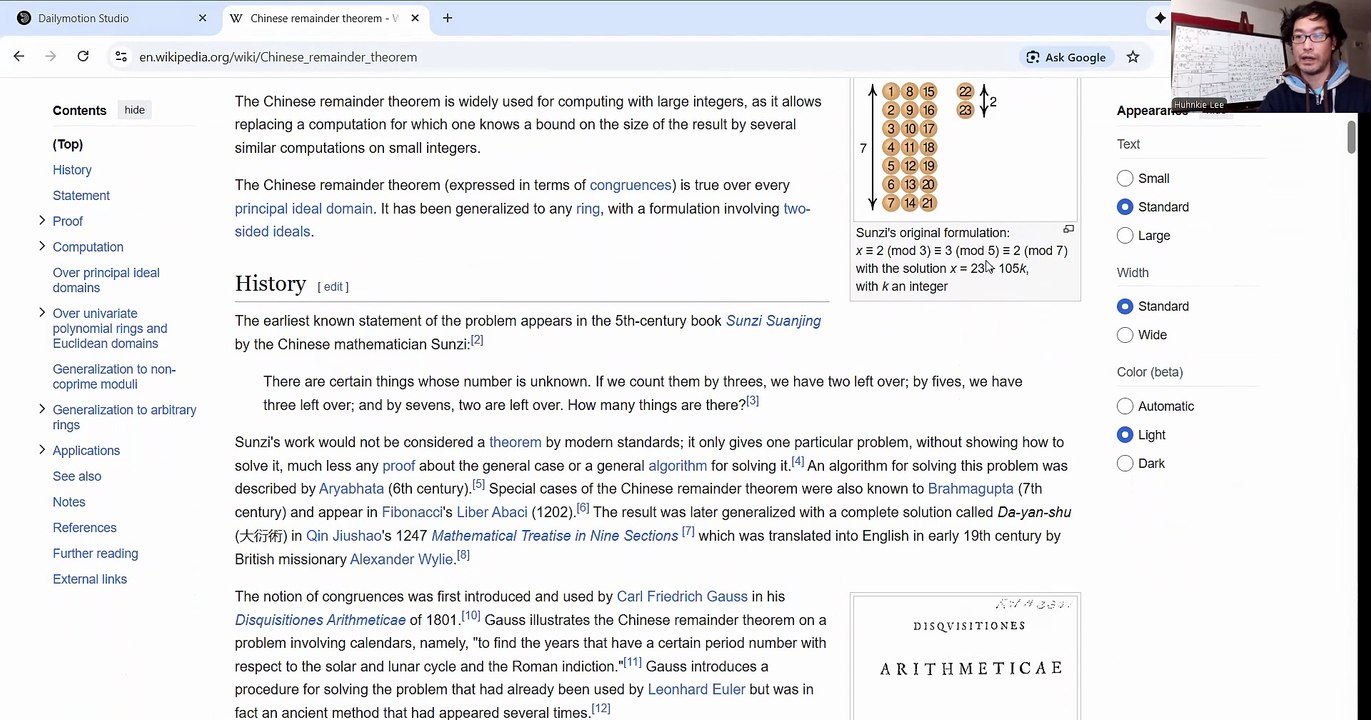Select Standard width option
This screenshot has width=1371, height=720.
pyautogui.click(x=1125, y=306)
